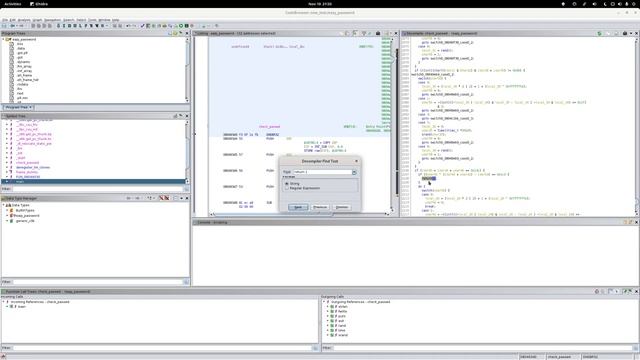Select srand in Outgoing Calls
640x360 pixels.
pos(343,335)
